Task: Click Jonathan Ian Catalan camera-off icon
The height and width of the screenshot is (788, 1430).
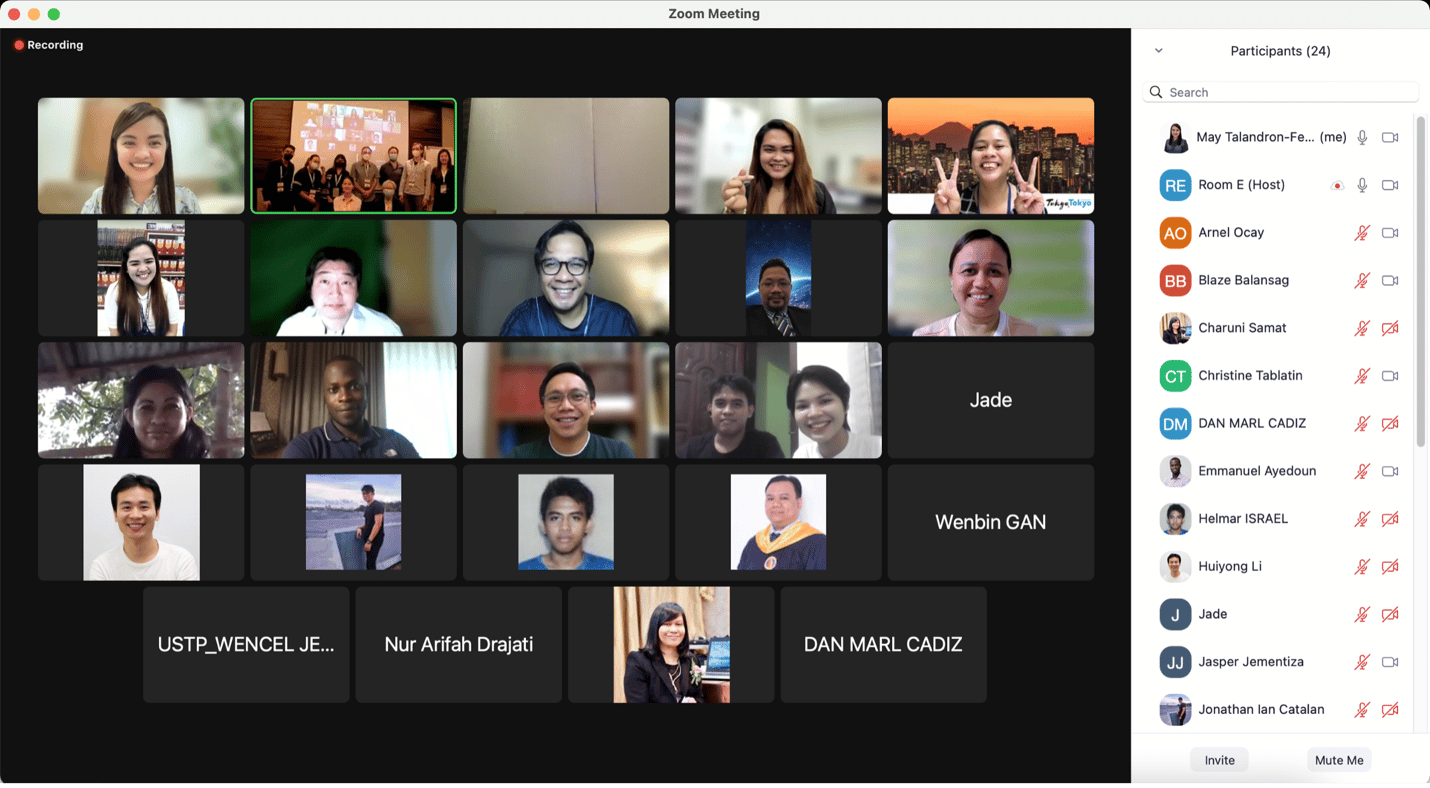Action: (1390, 710)
